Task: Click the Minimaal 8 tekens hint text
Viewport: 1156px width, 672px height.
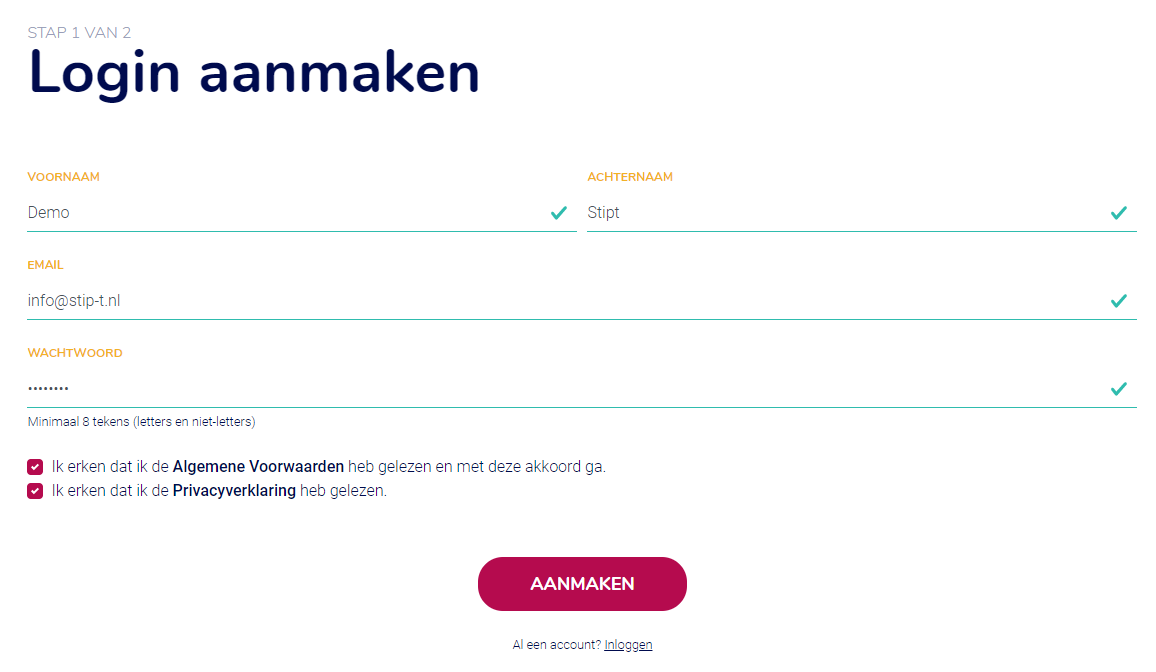Action: (x=143, y=421)
